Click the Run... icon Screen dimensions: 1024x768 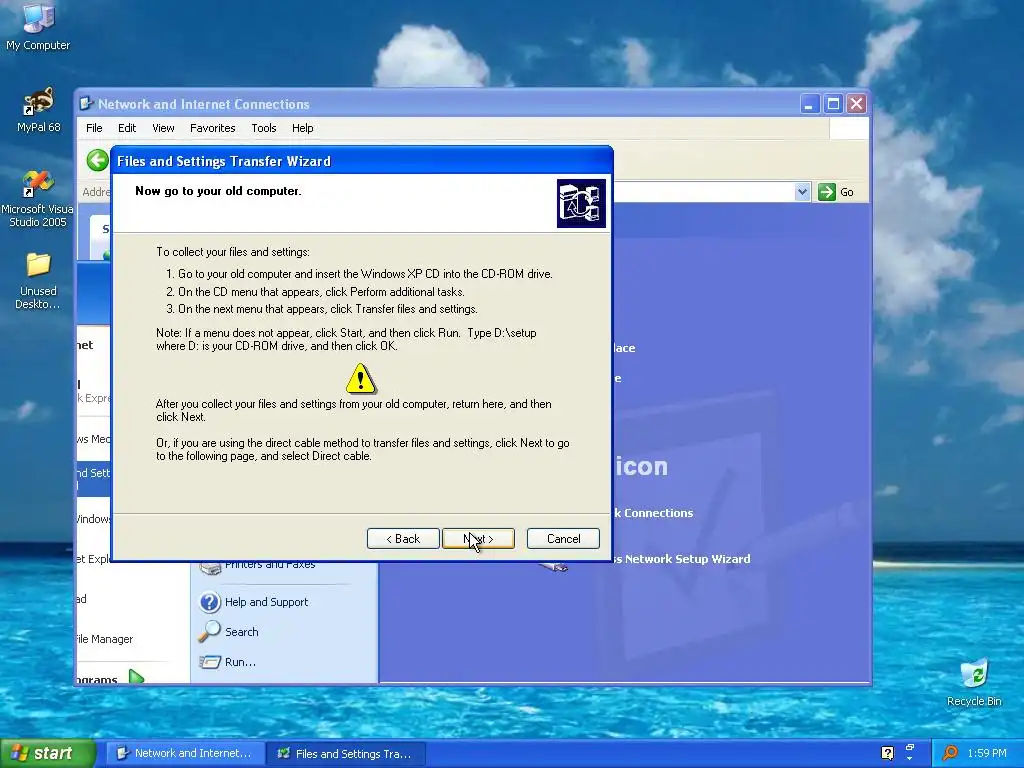[210, 662]
